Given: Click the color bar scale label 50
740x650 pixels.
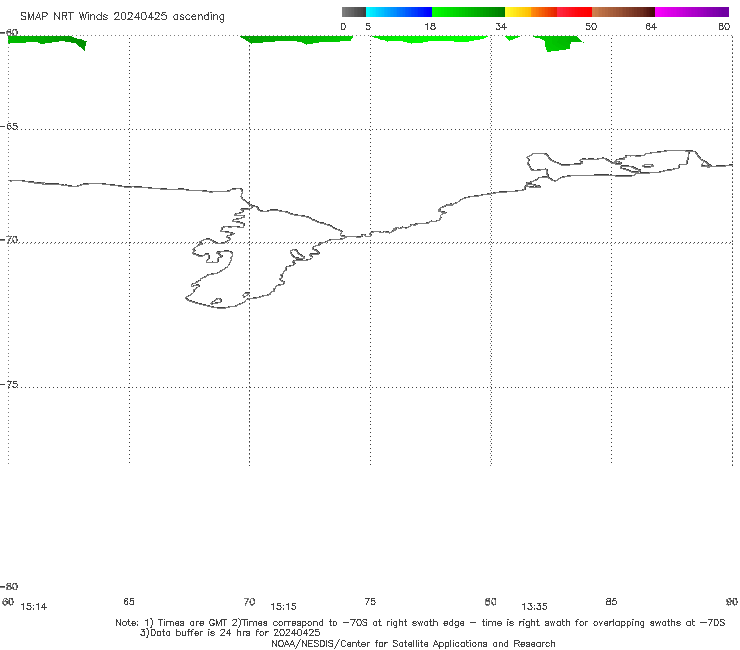Looking at the screenshot, I should [x=591, y=27].
